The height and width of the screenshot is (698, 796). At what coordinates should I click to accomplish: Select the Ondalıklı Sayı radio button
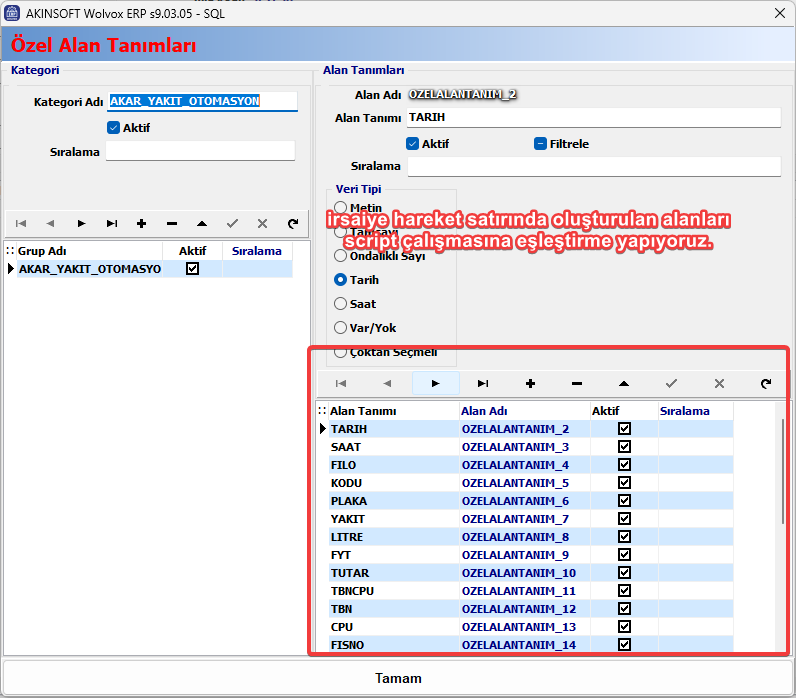coord(341,256)
